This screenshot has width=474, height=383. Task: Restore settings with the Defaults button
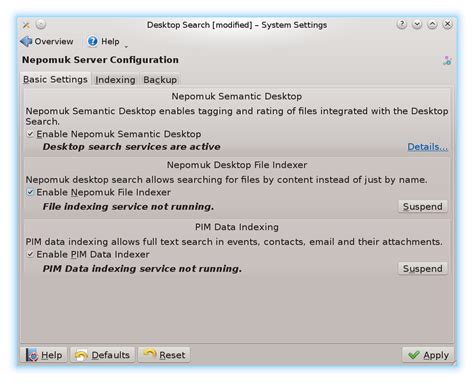tap(103, 355)
